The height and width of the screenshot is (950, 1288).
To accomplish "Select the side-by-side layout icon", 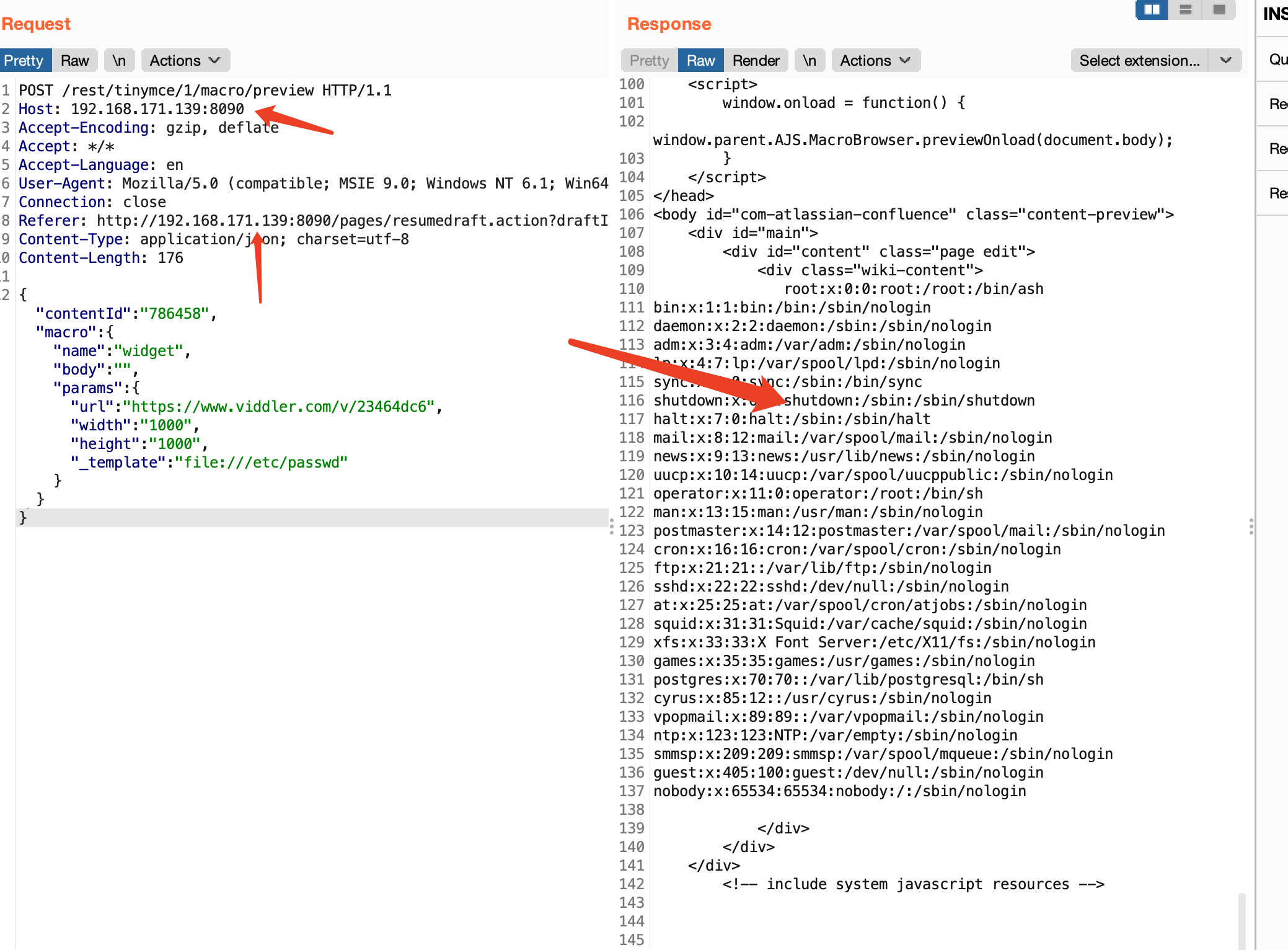I will [x=1151, y=10].
